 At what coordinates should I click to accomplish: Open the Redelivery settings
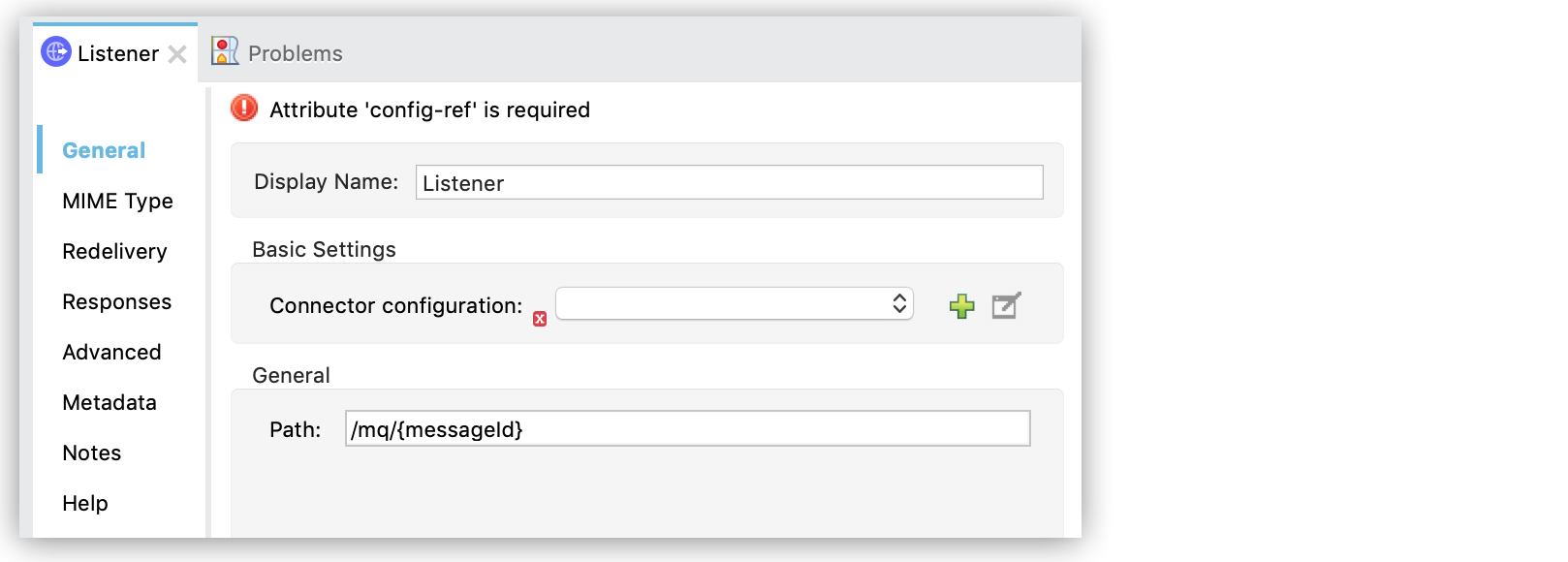point(113,251)
